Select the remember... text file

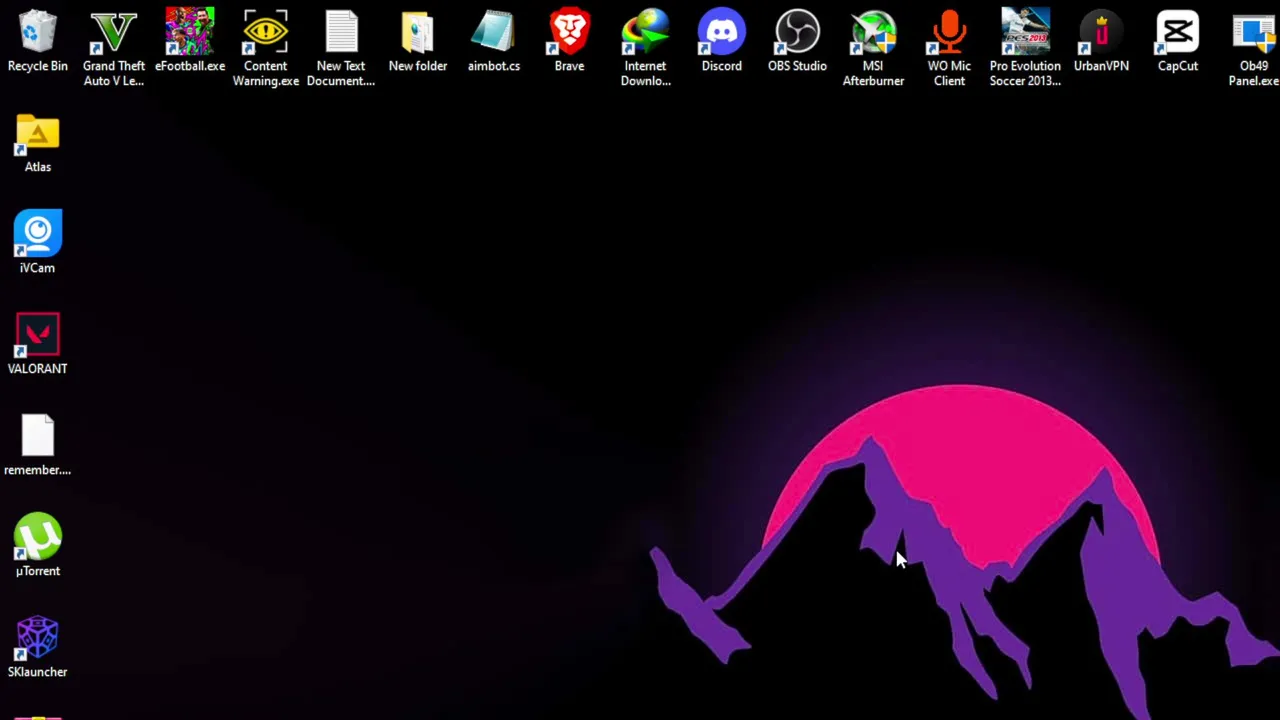[38, 445]
